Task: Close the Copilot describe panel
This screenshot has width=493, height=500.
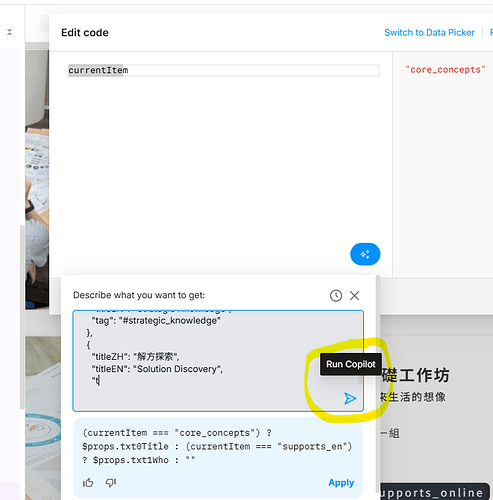Action: 354,295
